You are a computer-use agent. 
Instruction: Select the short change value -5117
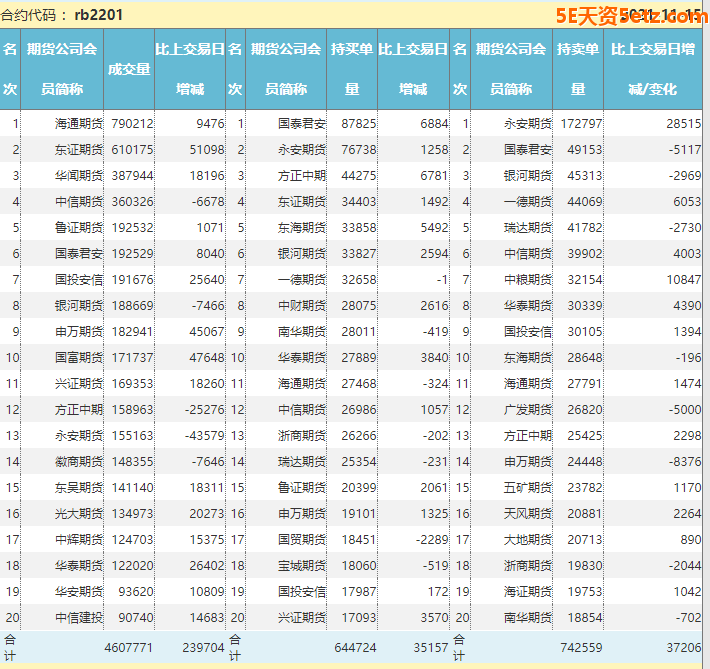[685, 149]
